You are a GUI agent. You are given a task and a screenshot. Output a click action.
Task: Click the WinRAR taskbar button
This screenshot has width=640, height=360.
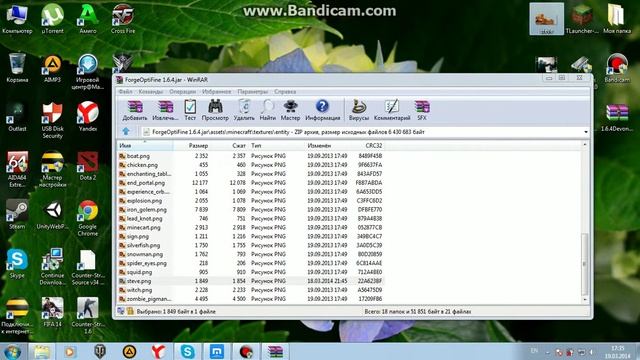276,352
